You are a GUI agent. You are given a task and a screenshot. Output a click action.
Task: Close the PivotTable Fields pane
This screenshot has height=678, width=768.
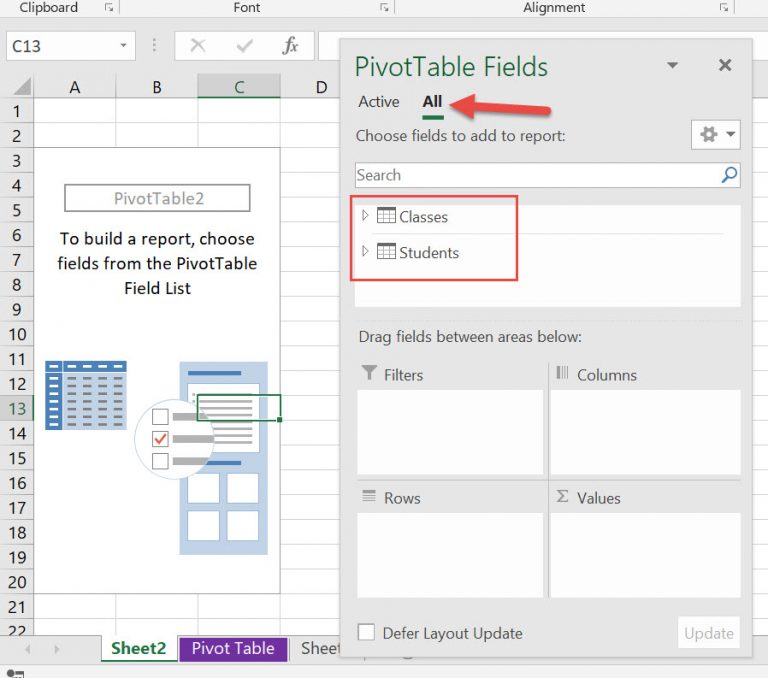tap(725, 66)
